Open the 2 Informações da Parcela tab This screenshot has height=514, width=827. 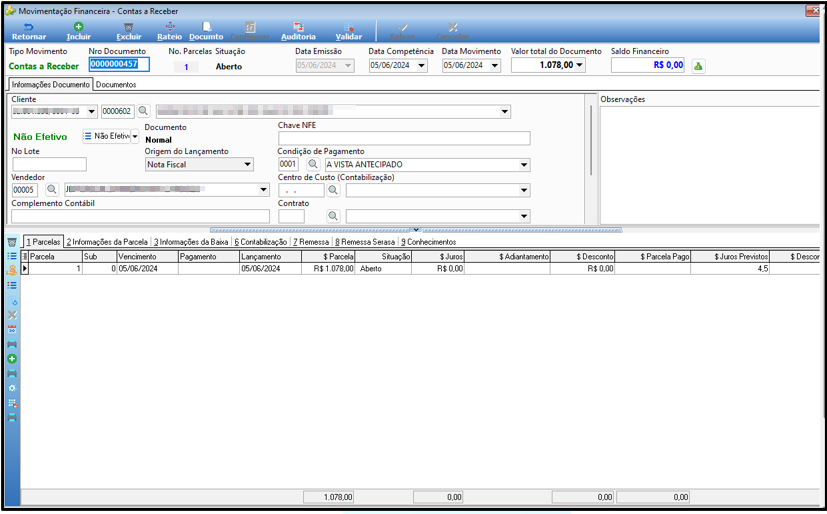[x=107, y=242]
